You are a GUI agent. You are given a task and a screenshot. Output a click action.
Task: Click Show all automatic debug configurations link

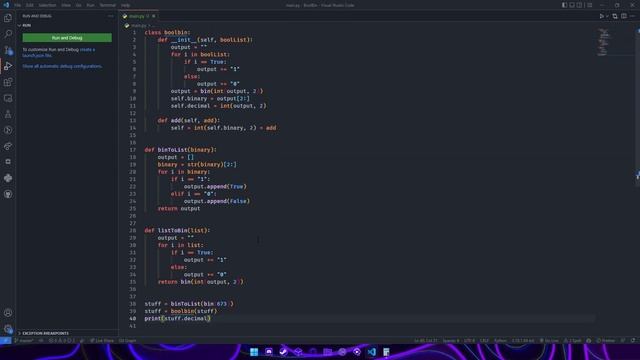point(62,66)
